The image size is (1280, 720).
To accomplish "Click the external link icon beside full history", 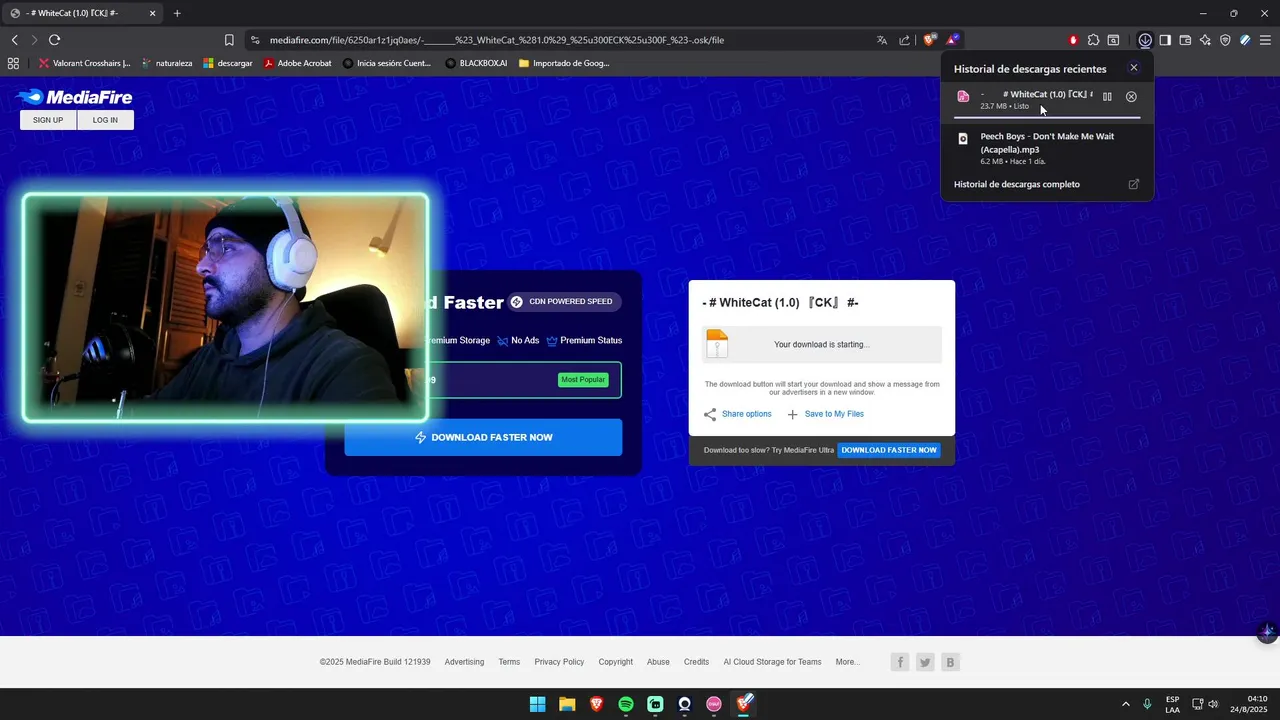I will click(1133, 184).
